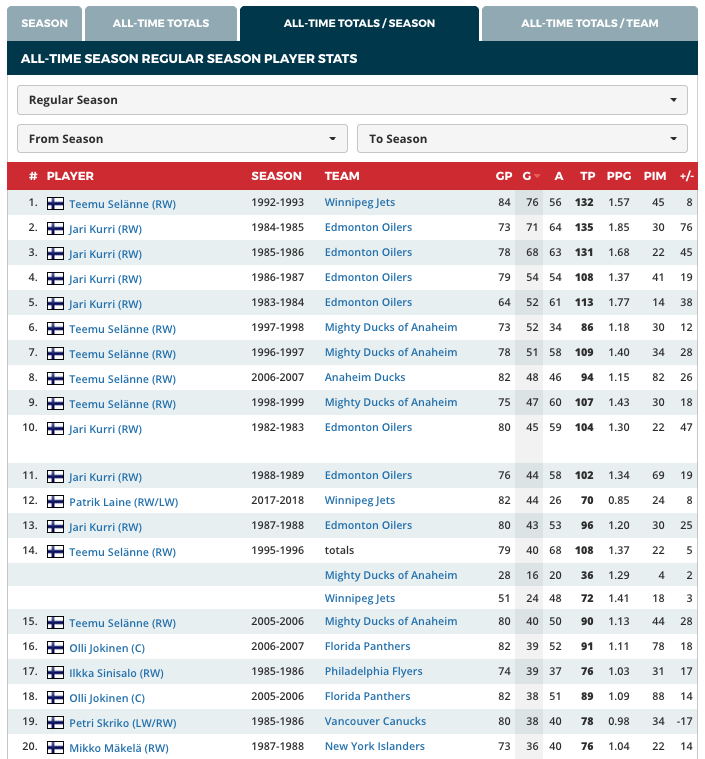Image resolution: width=705 pixels, height=759 pixels.
Task: Open Jari Kurri link for 1985-1986 season
Action: point(106,254)
